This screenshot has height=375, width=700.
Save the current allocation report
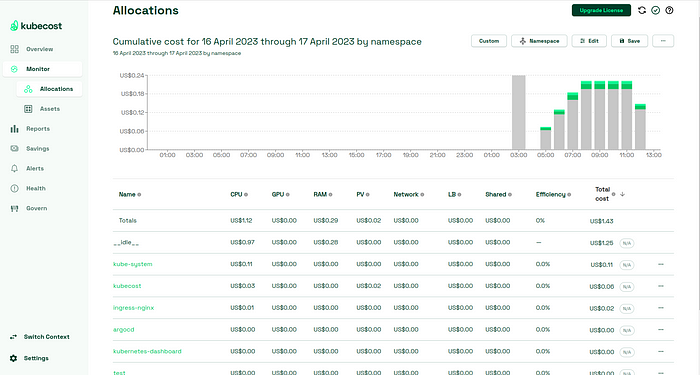(629, 41)
